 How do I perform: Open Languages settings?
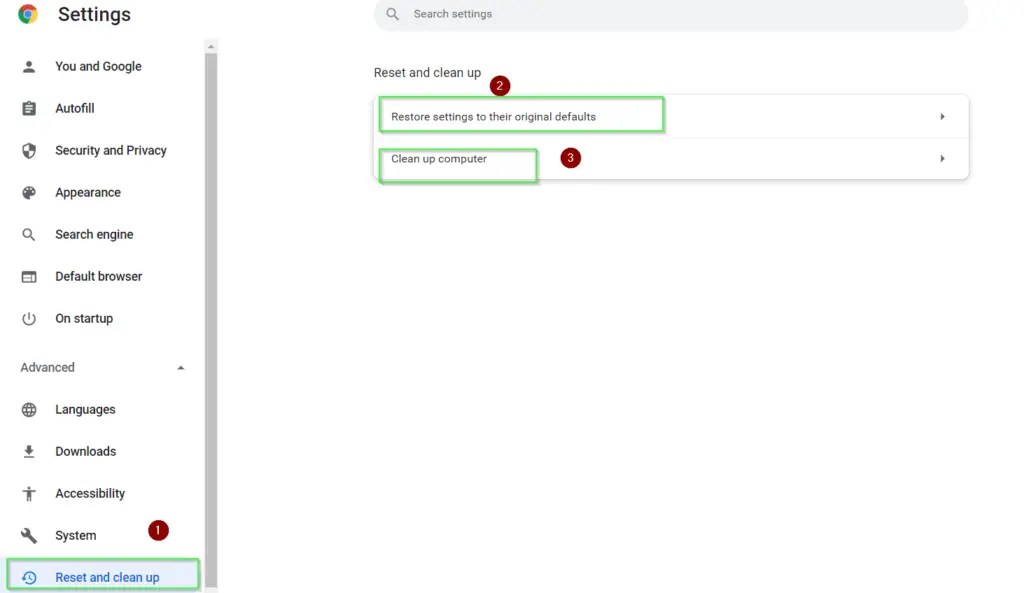point(85,409)
